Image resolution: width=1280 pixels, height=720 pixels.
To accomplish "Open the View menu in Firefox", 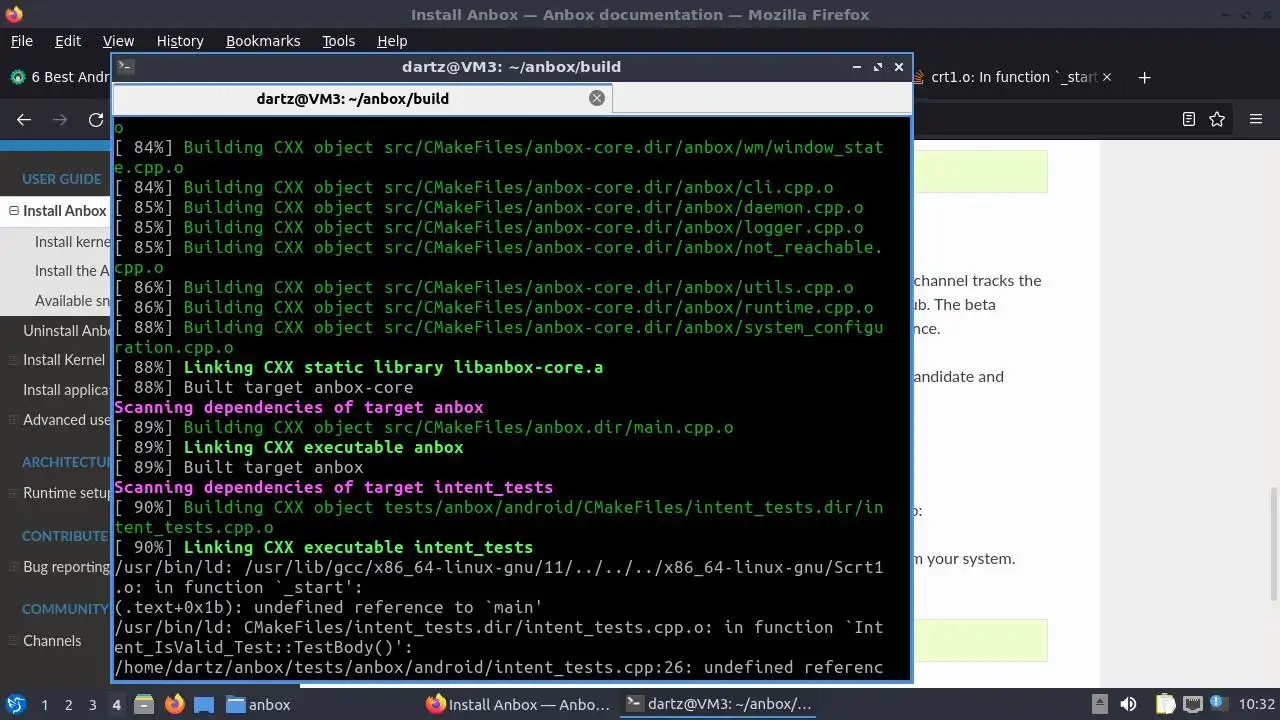I will click(x=118, y=41).
